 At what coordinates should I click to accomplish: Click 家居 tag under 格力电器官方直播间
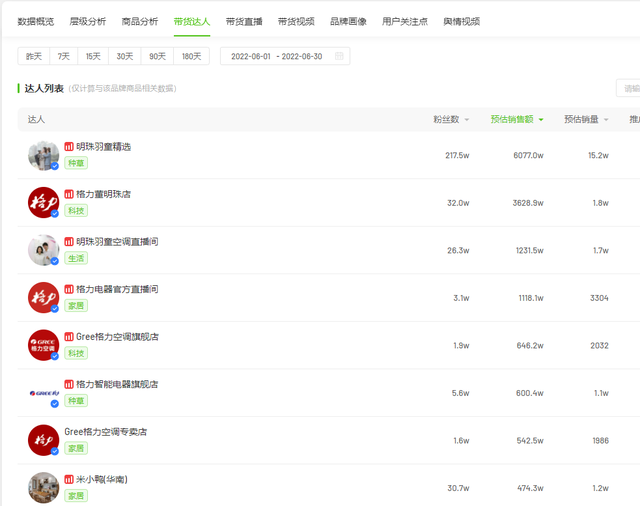(x=76, y=306)
